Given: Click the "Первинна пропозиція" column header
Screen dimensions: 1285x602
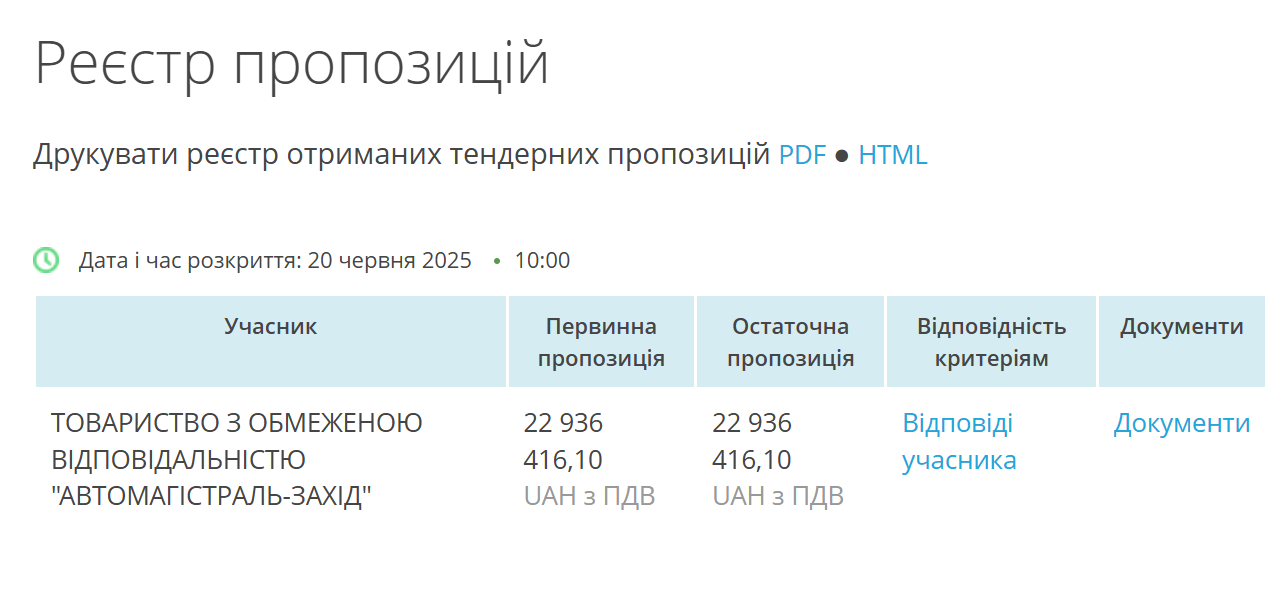Looking at the screenshot, I should (601, 342).
